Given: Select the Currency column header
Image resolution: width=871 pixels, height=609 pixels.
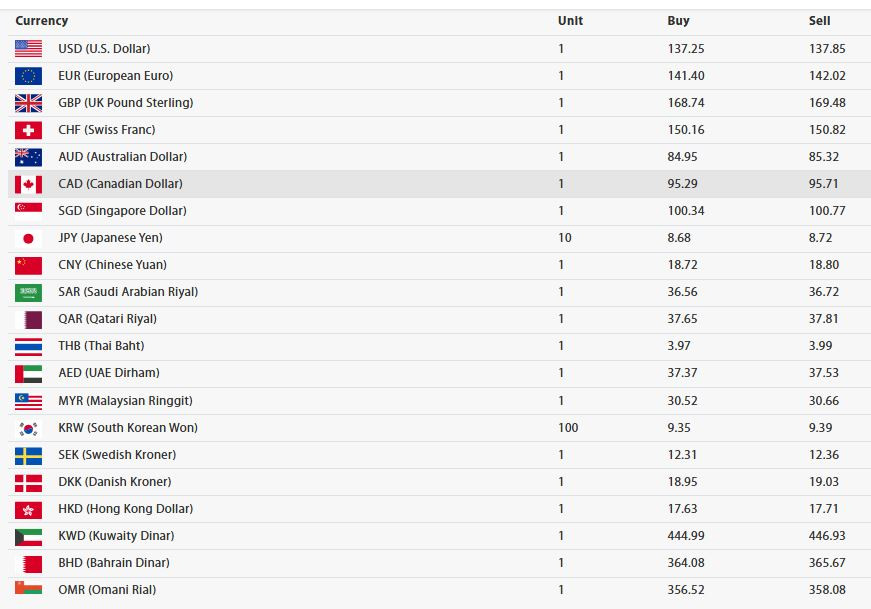Looking at the screenshot, I should (x=42, y=21).
